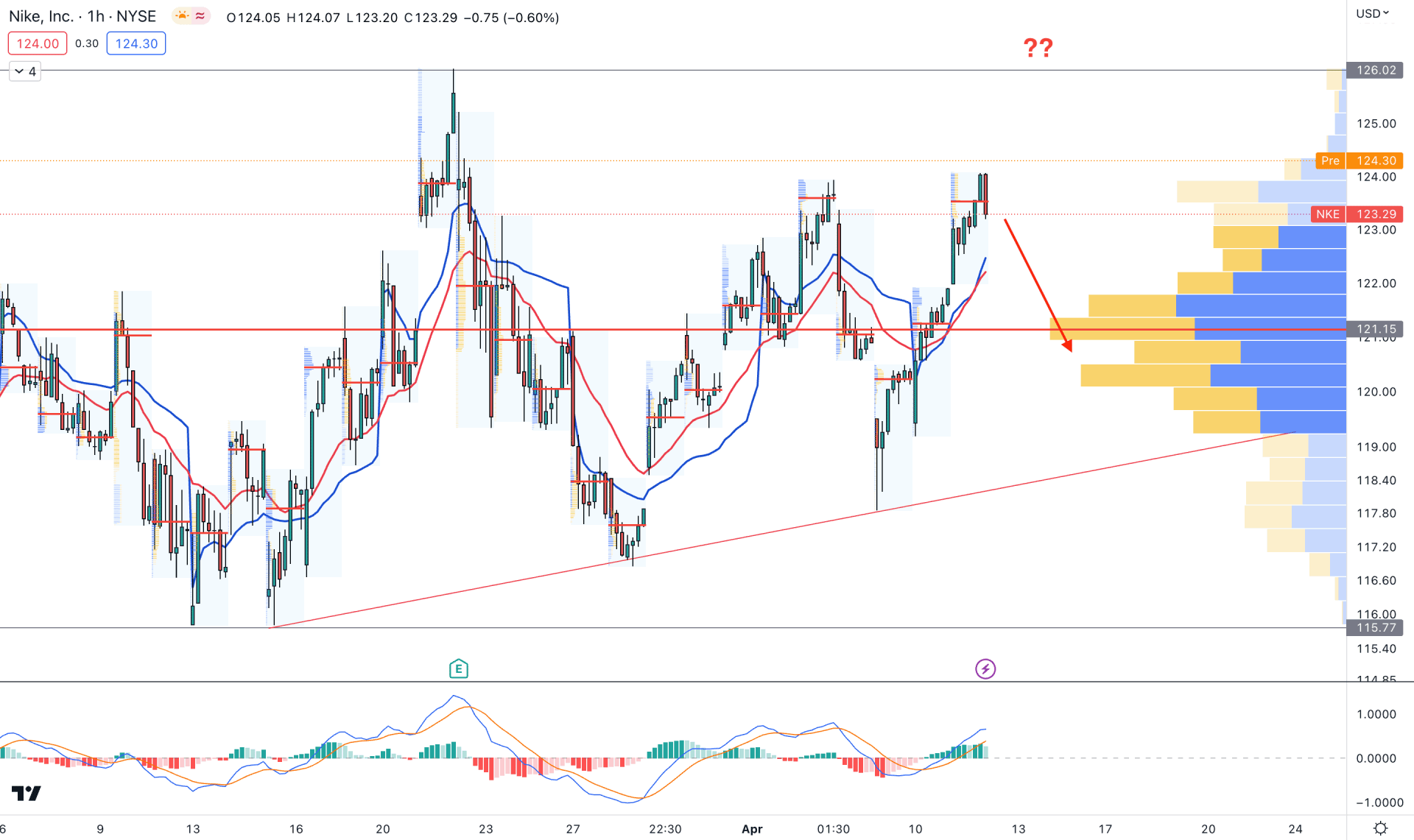Click the change value −0.75 (−0.60%)

(x=511, y=18)
